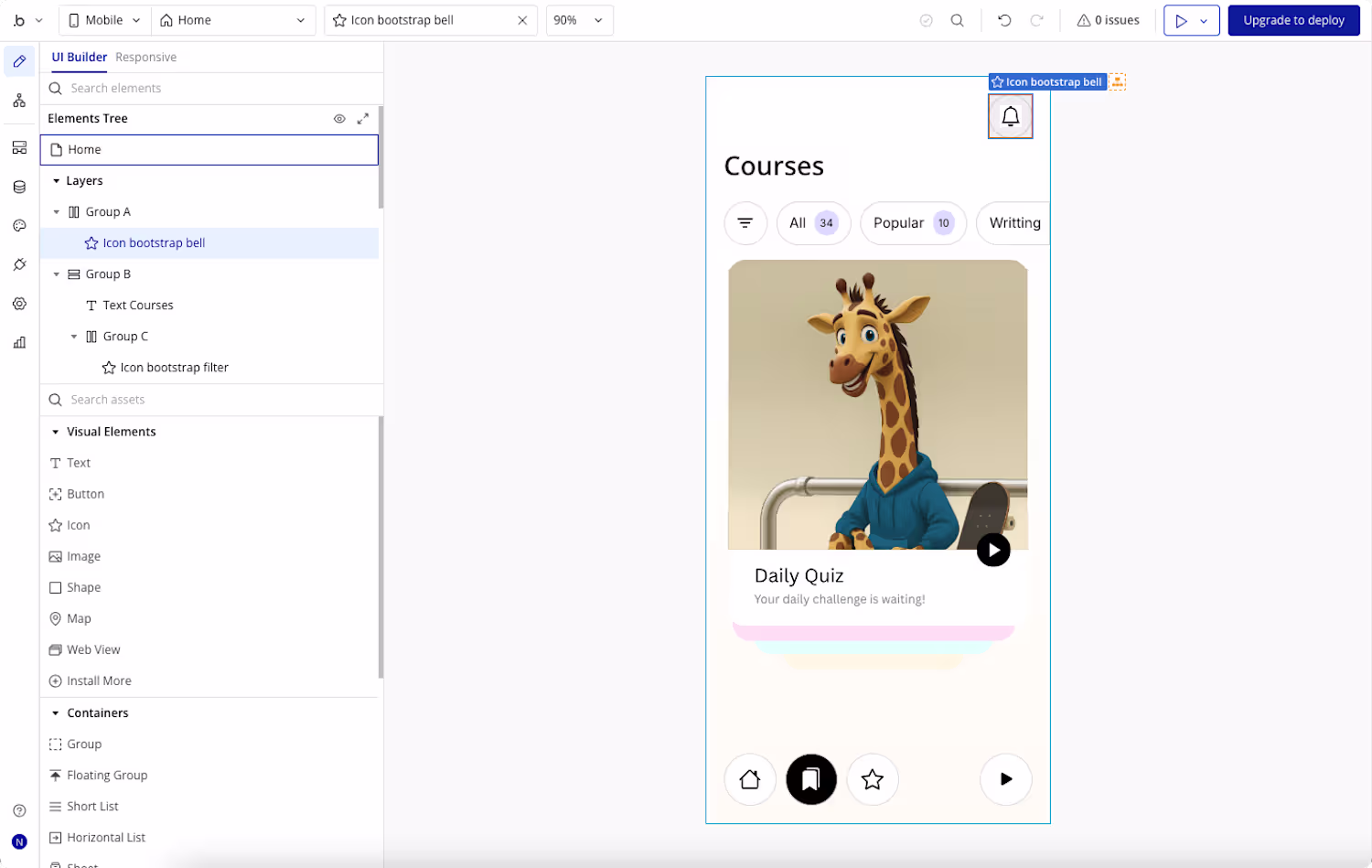
Task: Select the Popular 10 filter chip
Action: (914, 223)
